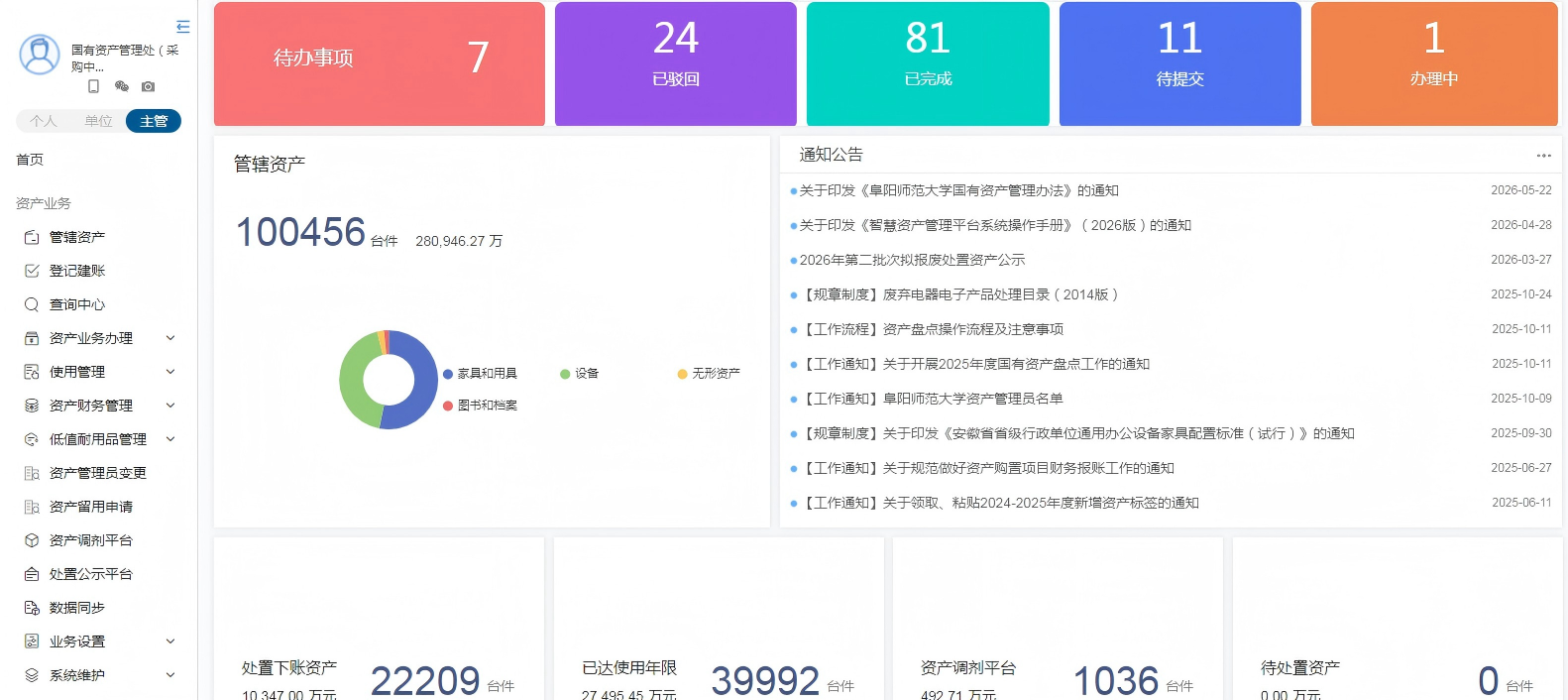The height and width of the screenshot is (700, 1568).
Task: Click the 100456 total asset count
Action: (x=300, y=232)
